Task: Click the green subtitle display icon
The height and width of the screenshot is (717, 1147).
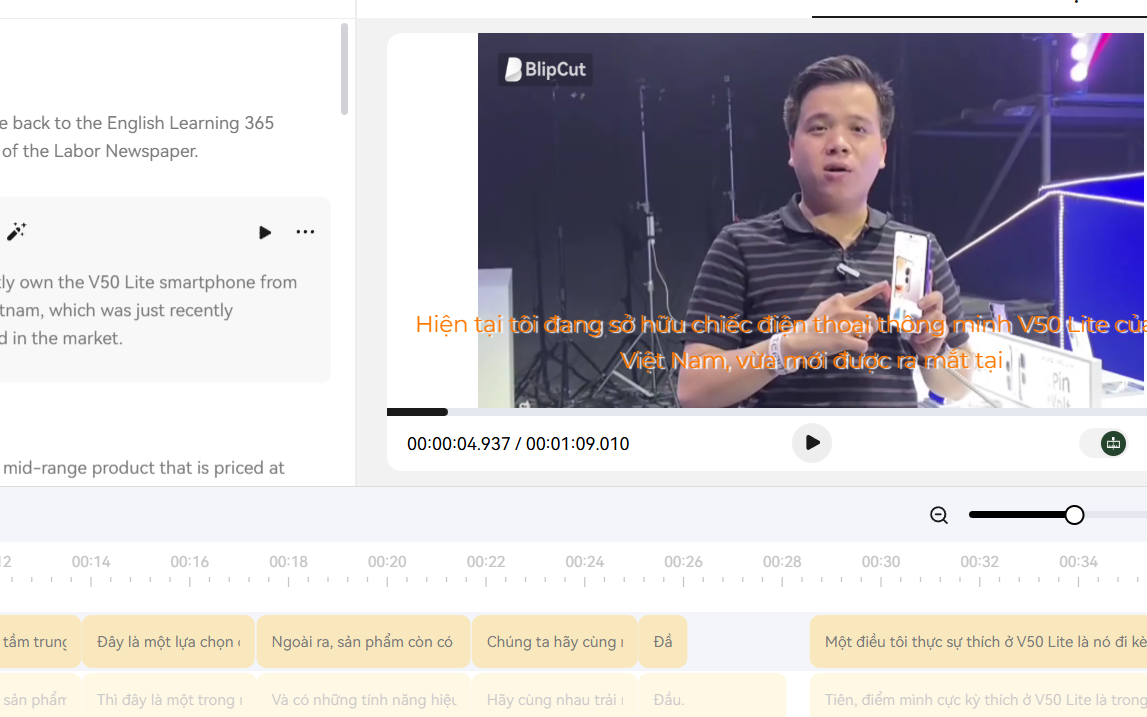Action: point(1113,443)
